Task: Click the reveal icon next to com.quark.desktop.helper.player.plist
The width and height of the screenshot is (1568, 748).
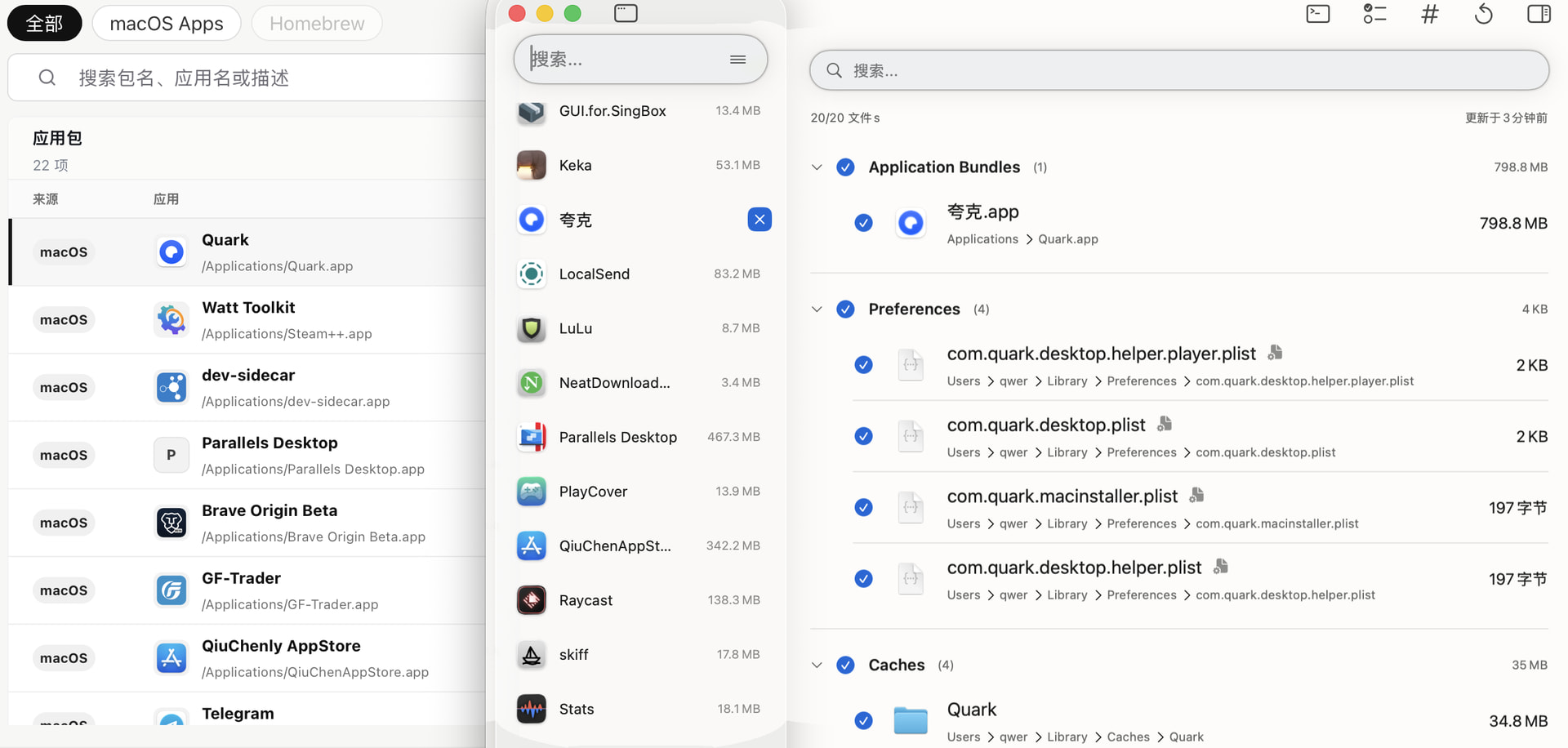Action: (x=1275, y=353)
